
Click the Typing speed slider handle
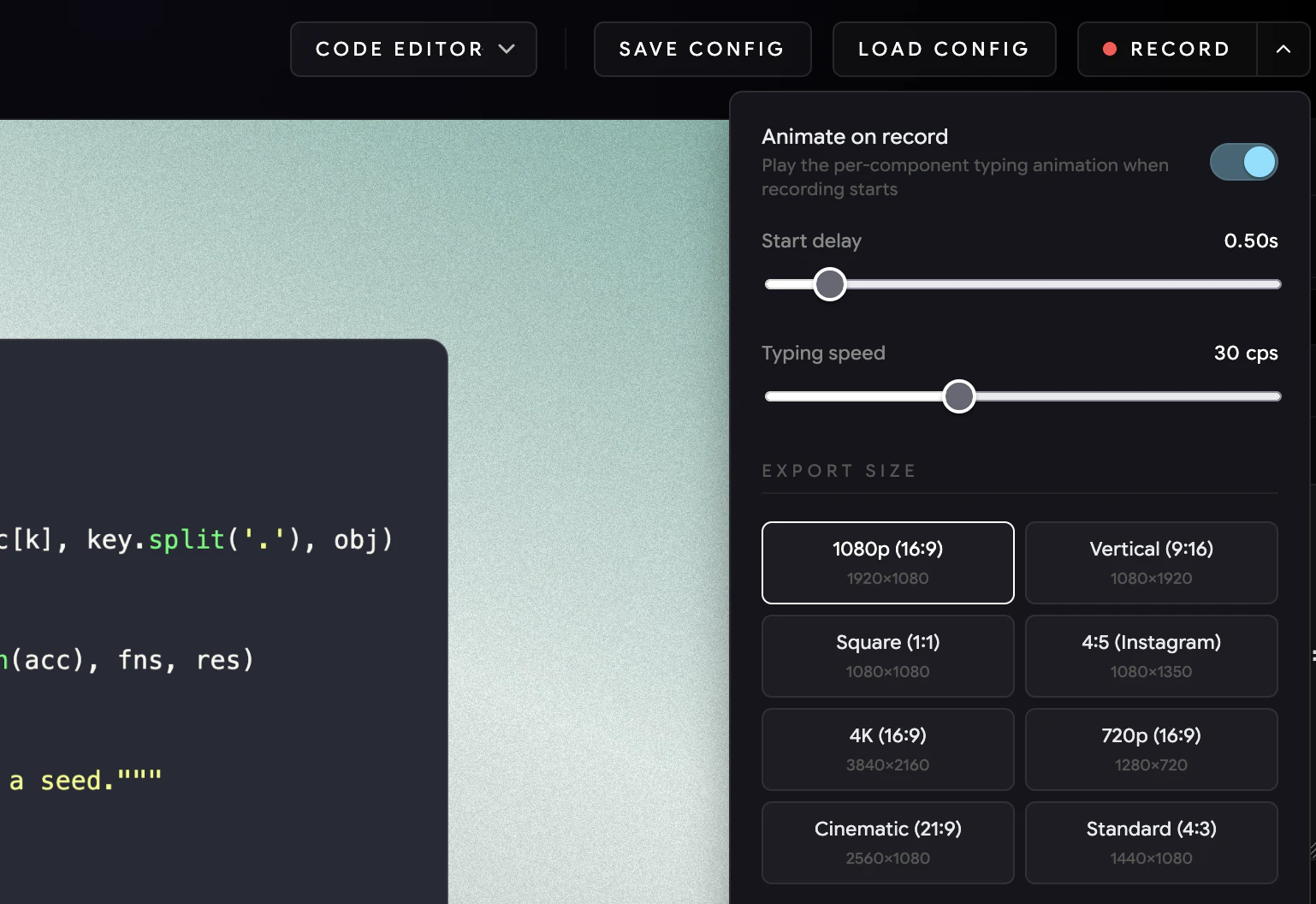(x=959, y=396)
